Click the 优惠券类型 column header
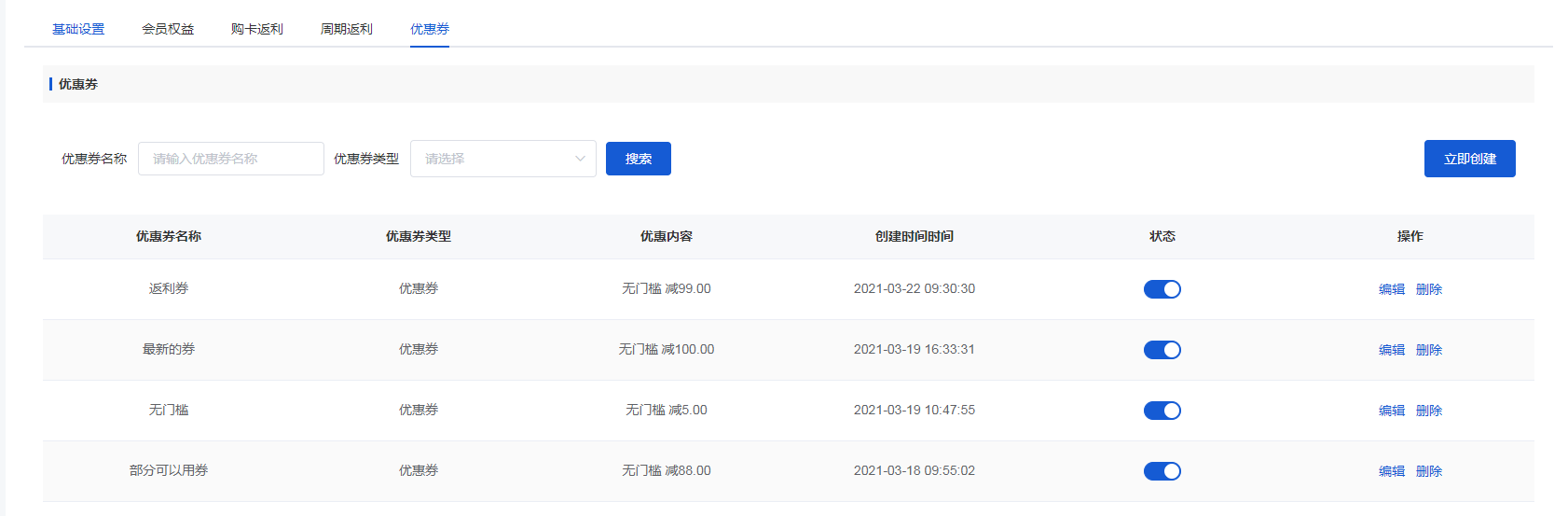1568x516 pixels. (419, 236)
